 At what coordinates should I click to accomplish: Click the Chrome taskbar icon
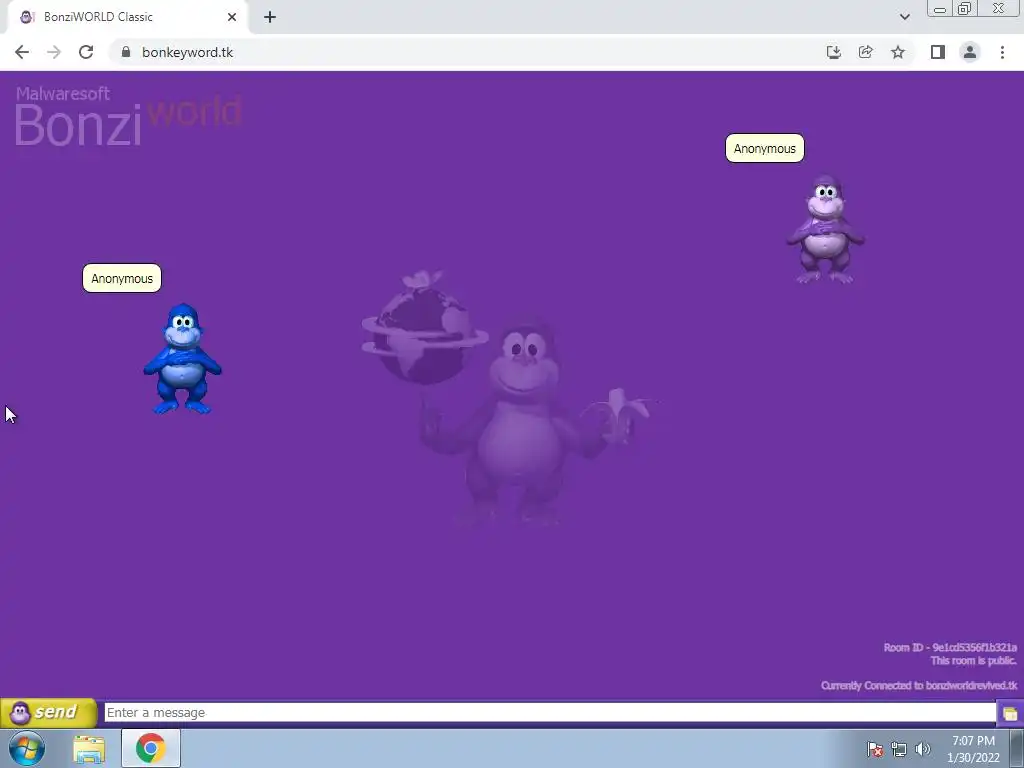tap(151, 748)
